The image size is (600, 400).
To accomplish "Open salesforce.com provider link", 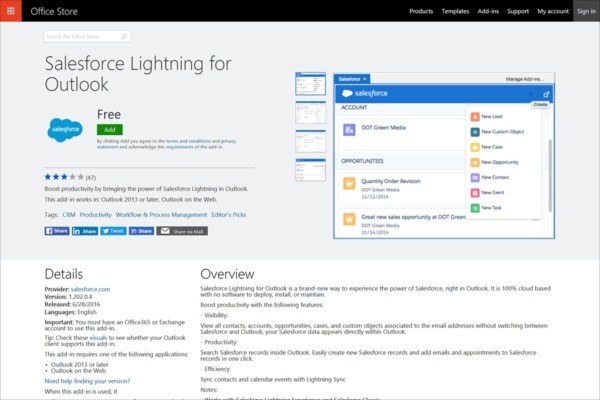I will [x=90, y=289].
